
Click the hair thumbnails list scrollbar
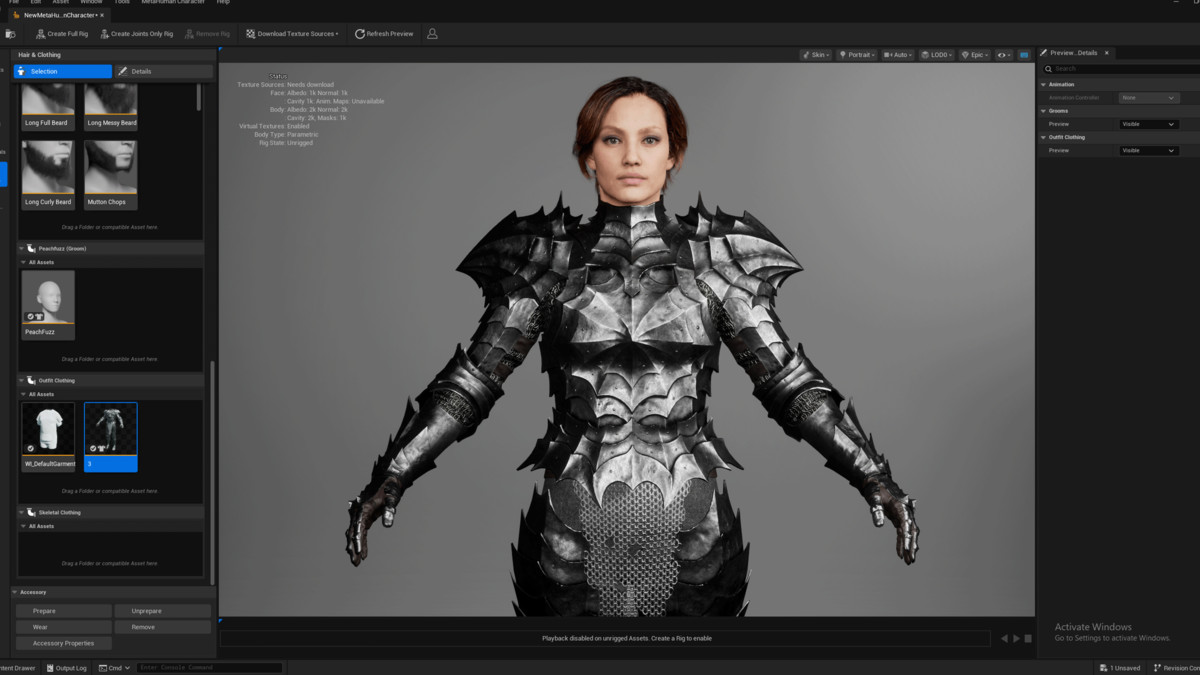199,97
